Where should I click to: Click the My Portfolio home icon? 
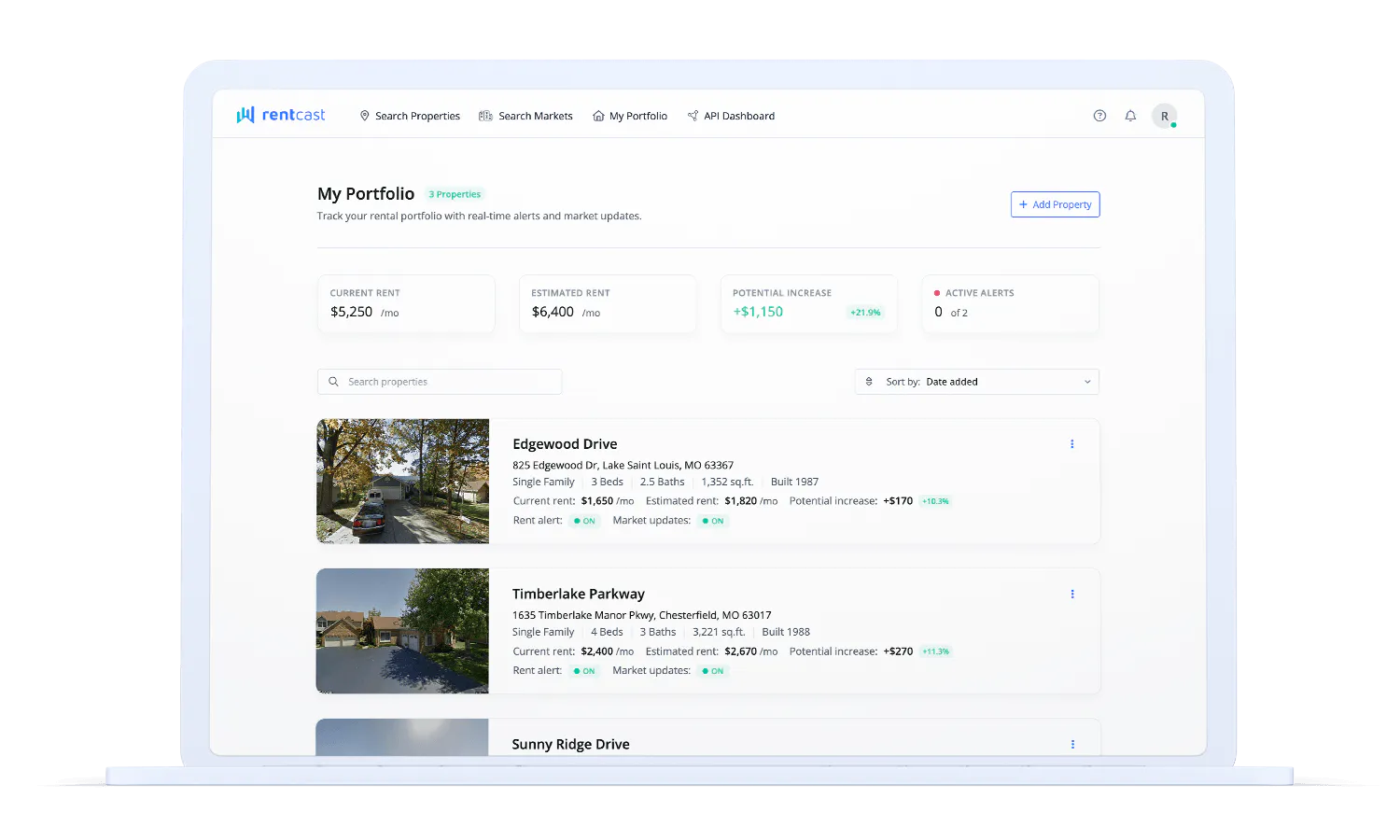coord(598,116)
